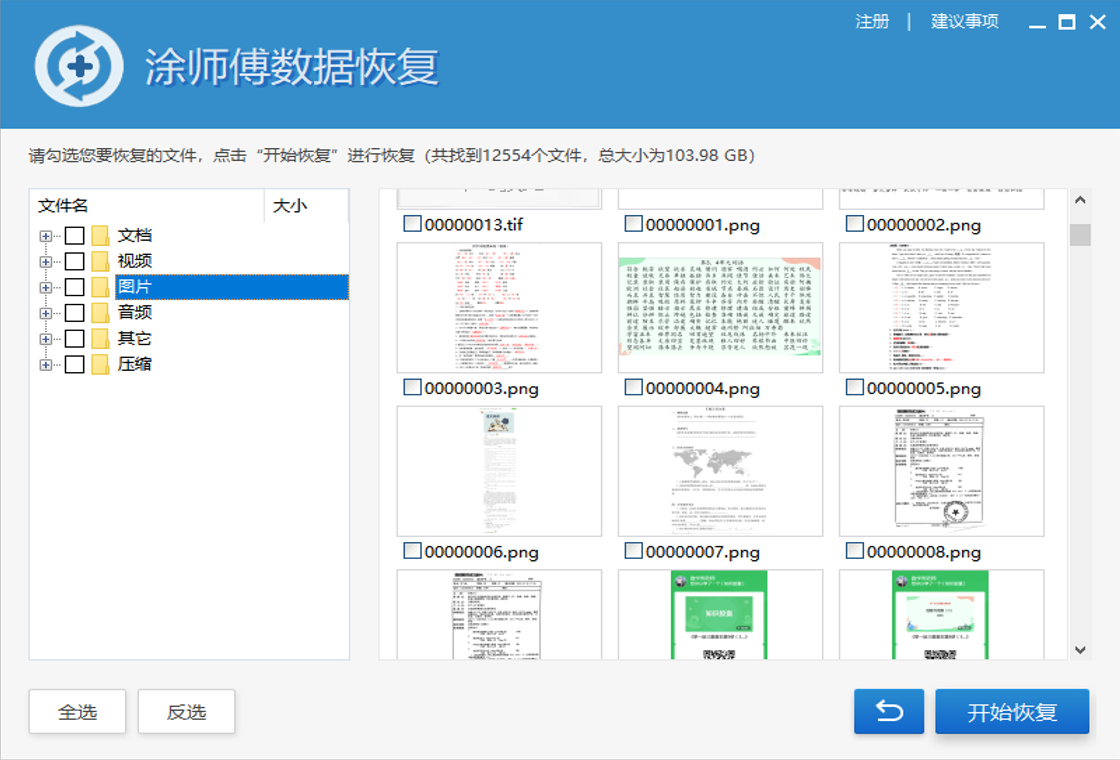Open the 建议事项 menu item

[x=964, y=21]
